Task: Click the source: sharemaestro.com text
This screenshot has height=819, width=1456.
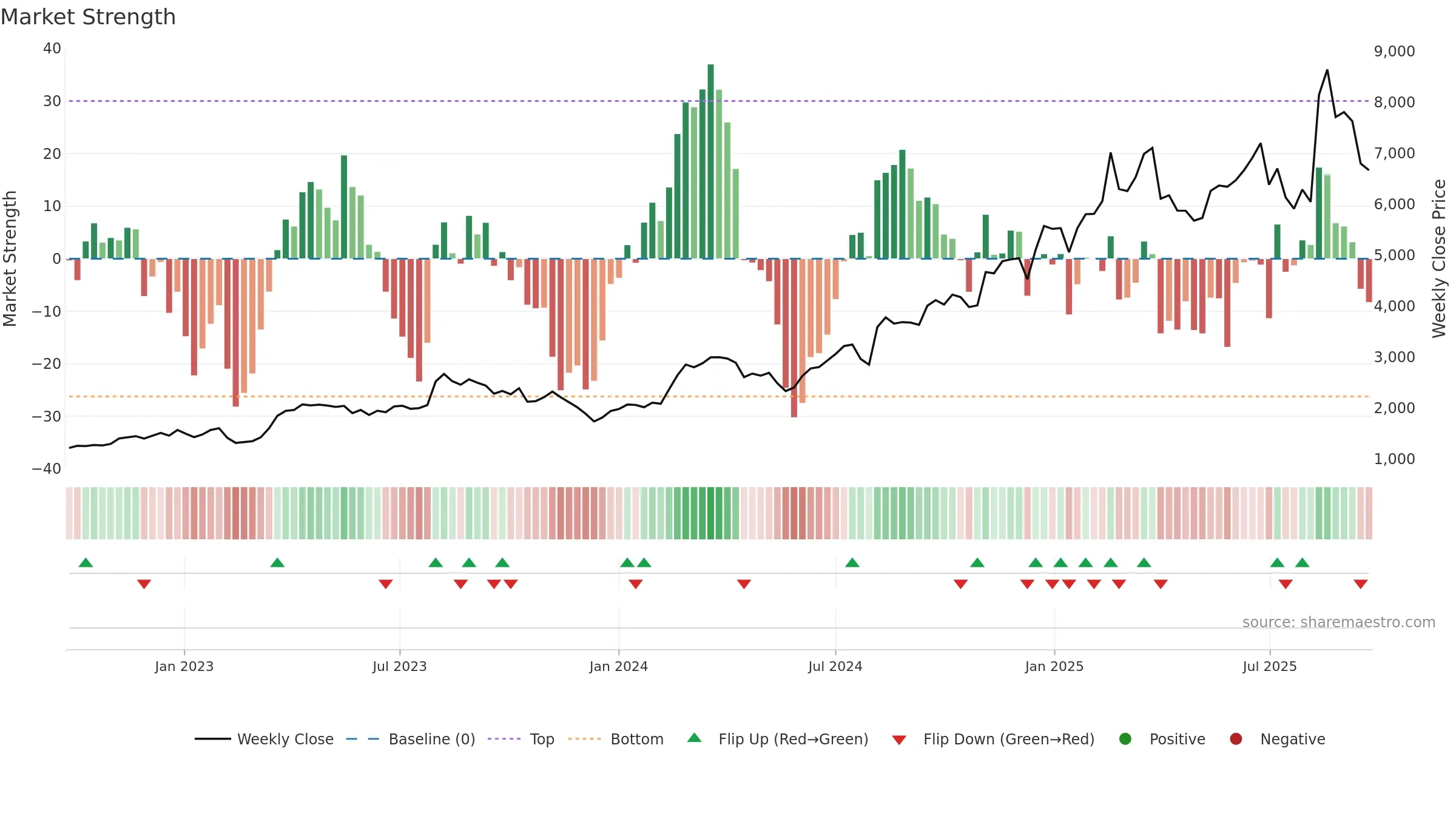Action: [x=1339, y=622]
